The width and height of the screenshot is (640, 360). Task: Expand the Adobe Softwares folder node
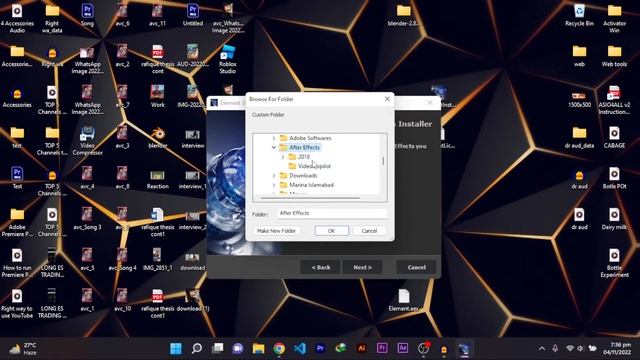[274, 138]
